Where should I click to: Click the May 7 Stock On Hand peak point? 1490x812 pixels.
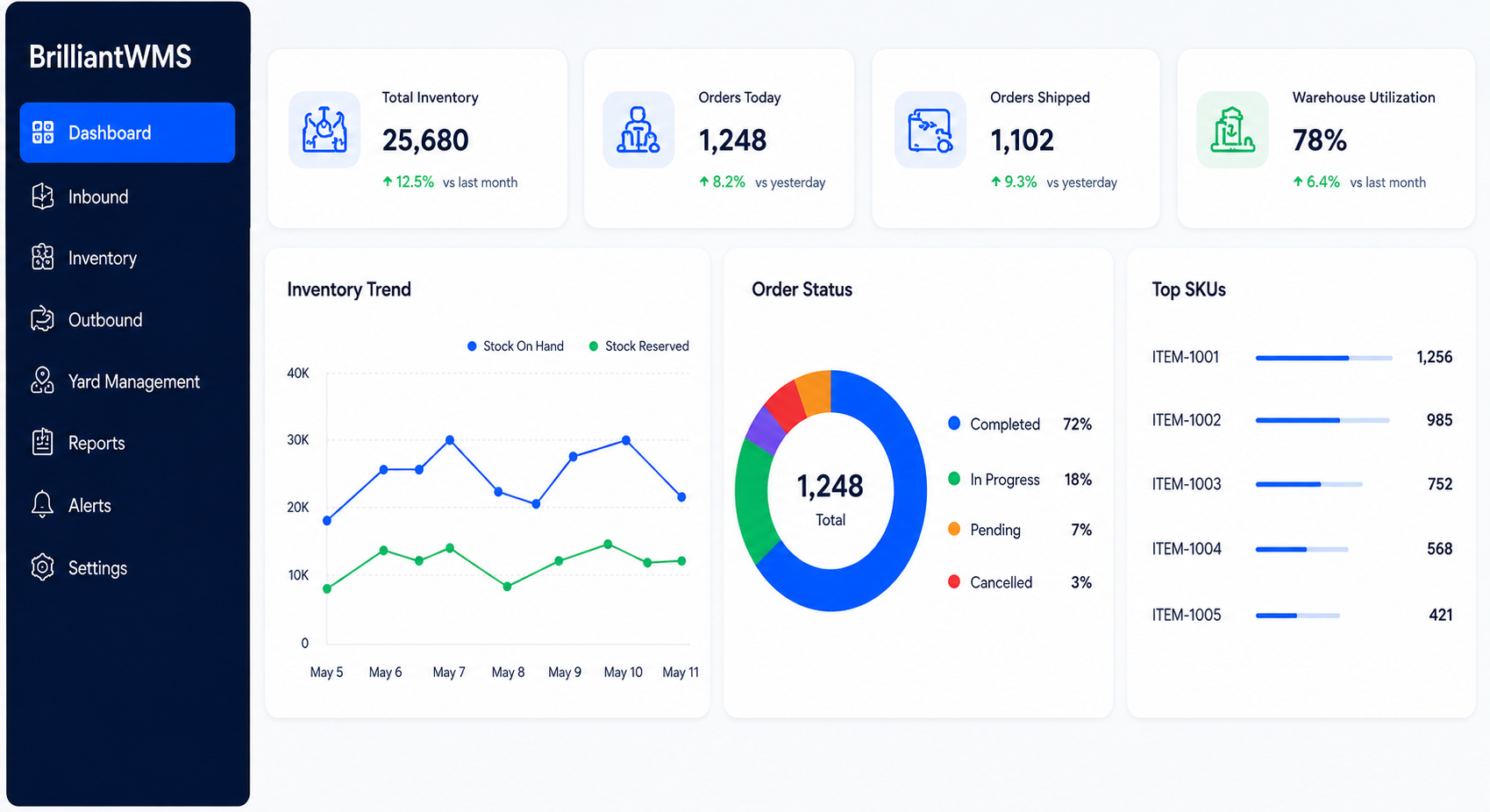click(x=450, y=440)
